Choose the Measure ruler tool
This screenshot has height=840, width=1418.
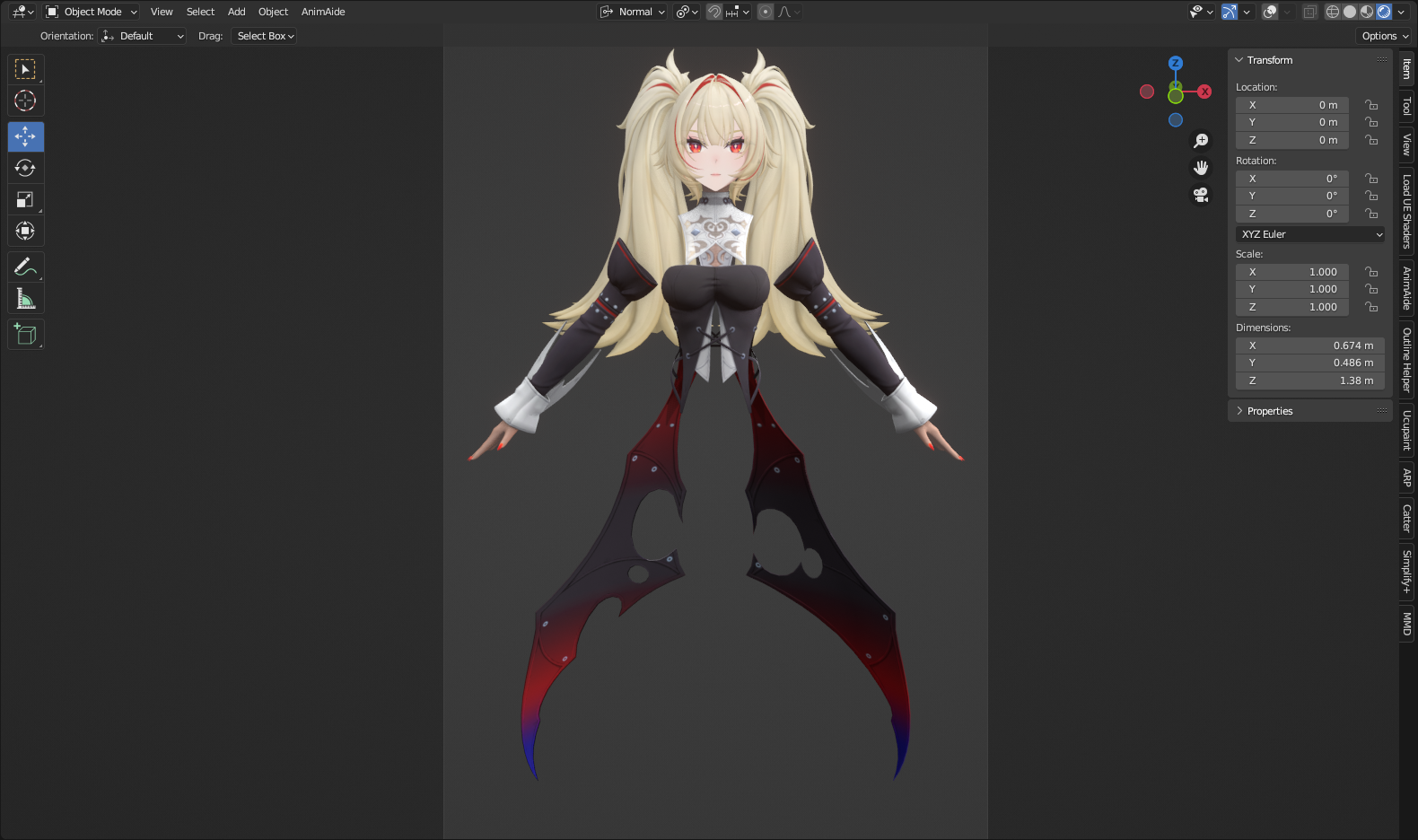25,298
